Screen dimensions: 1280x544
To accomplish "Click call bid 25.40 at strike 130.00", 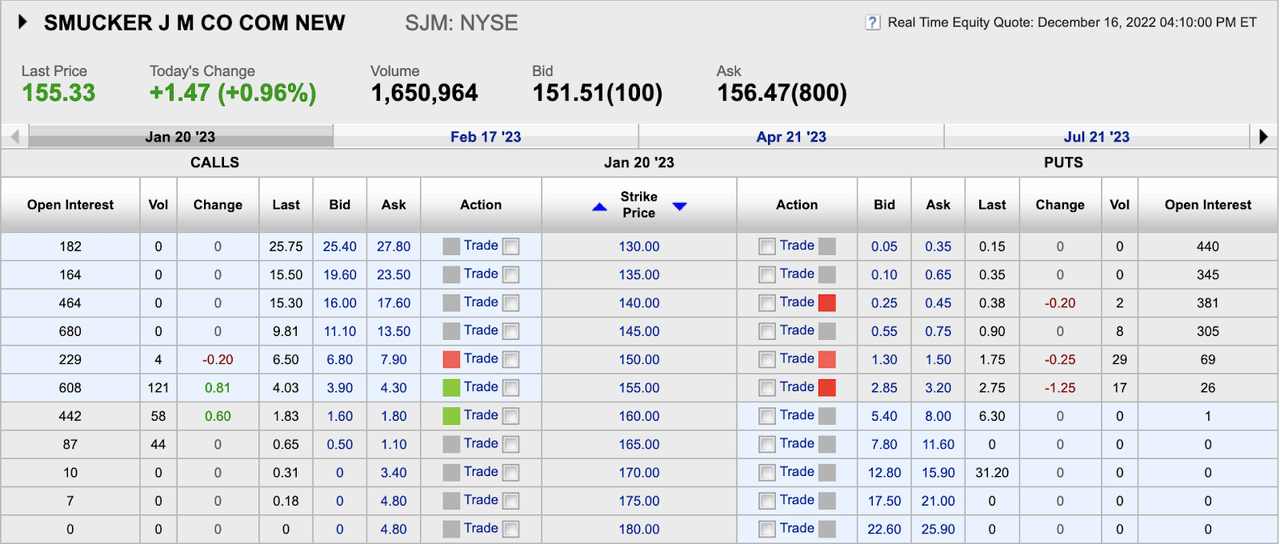I will (x=340, y=246).
